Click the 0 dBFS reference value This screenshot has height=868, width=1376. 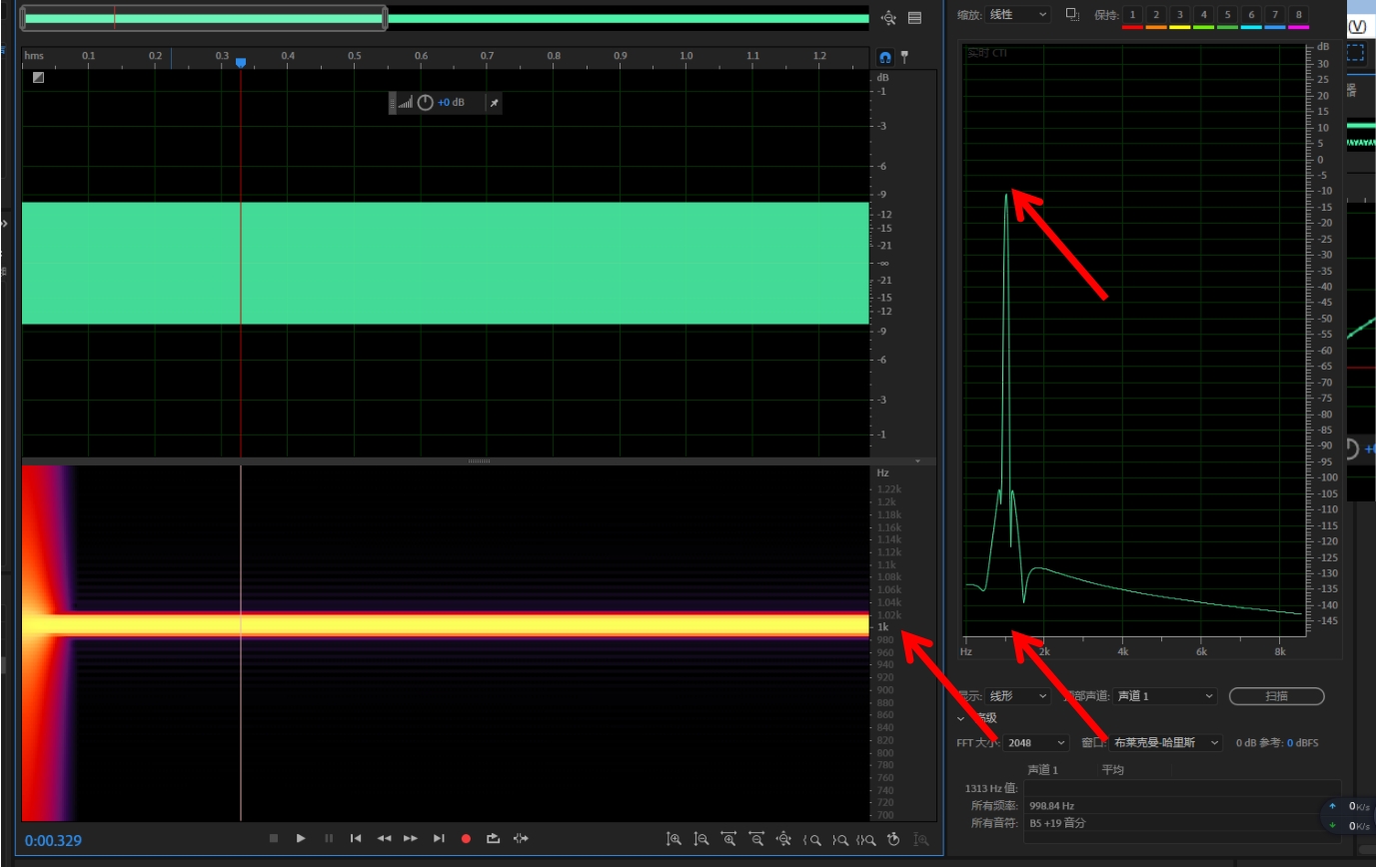coord(1302,743)
